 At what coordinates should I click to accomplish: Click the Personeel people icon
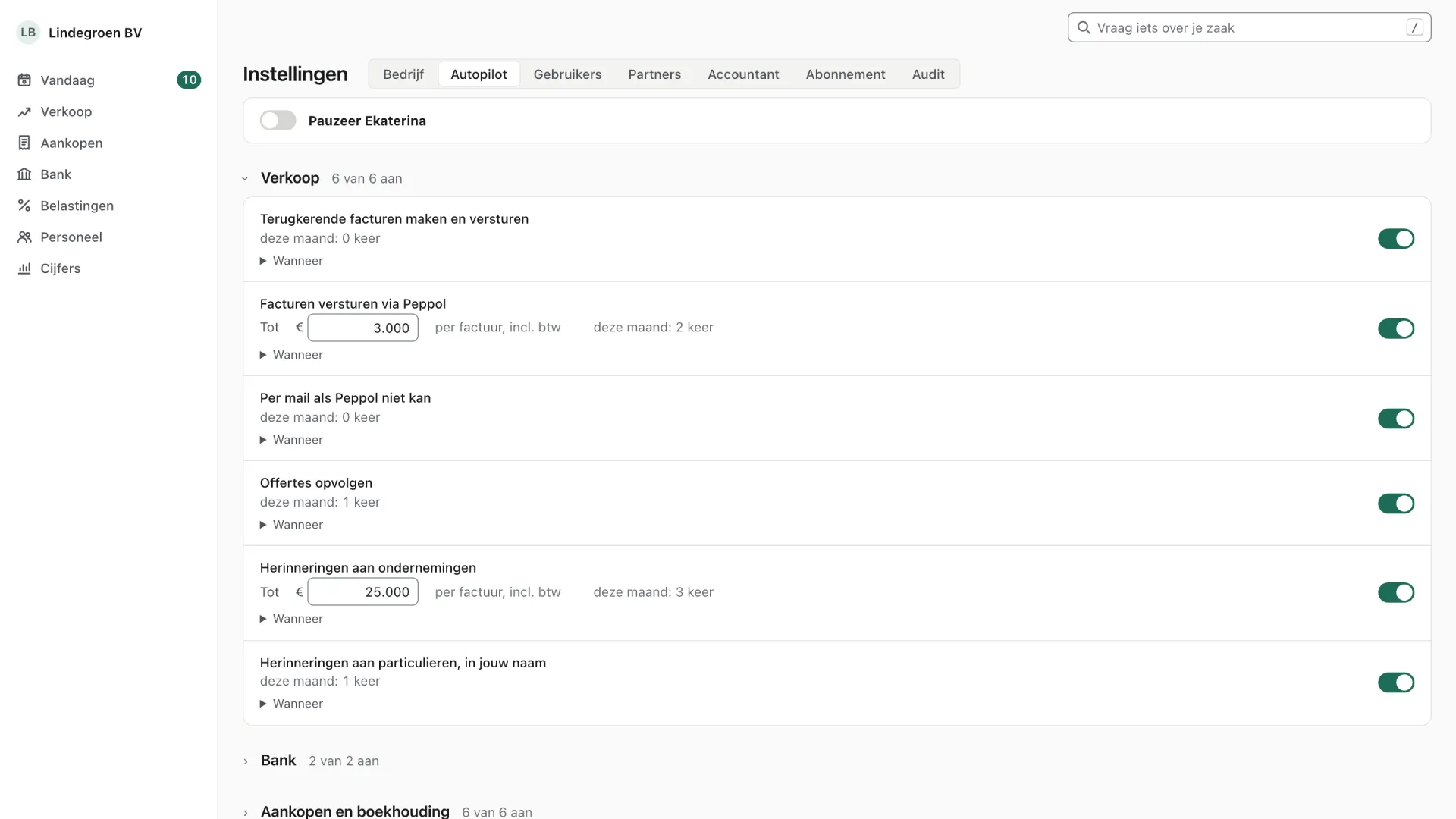click(24, 237)
